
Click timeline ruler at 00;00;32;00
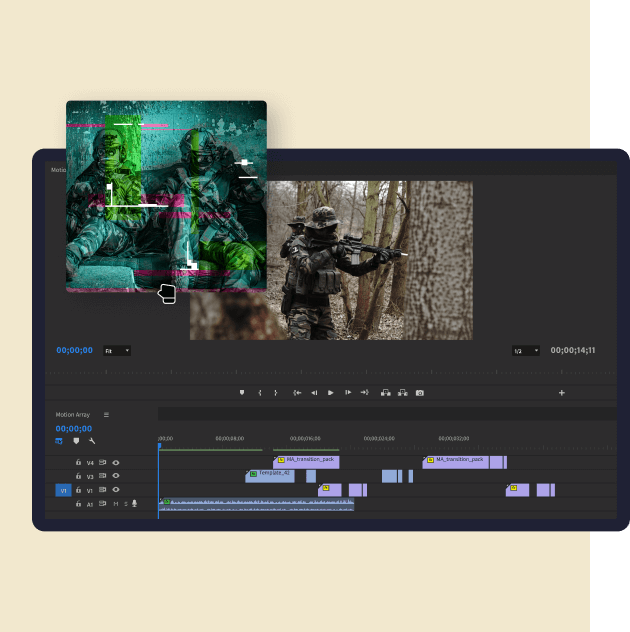454,438
